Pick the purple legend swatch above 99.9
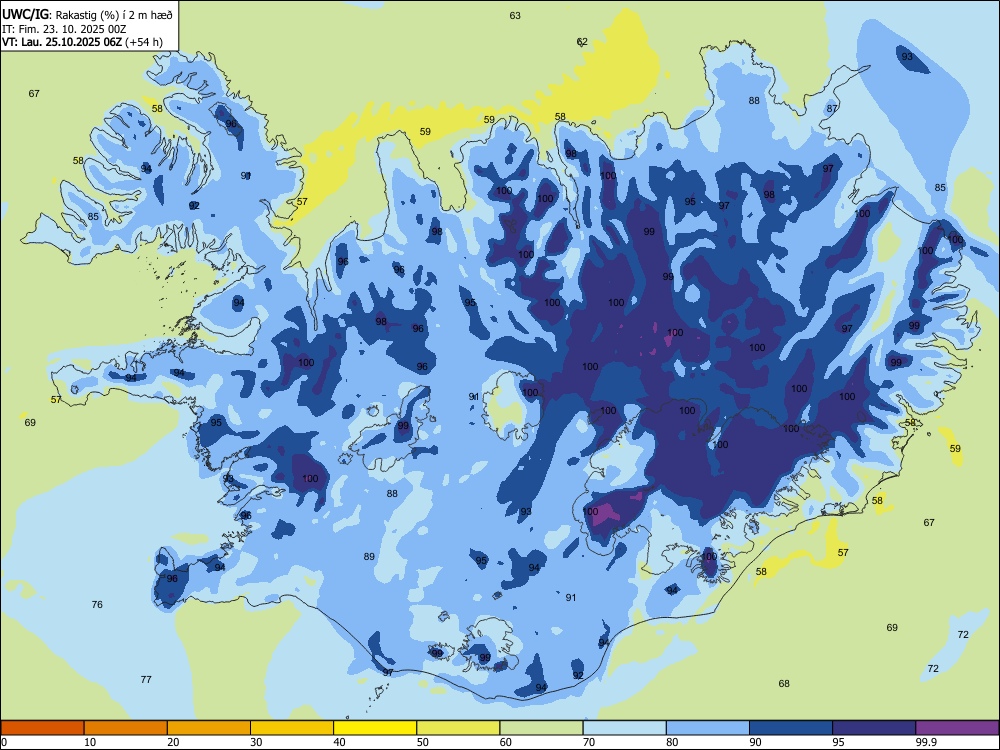The width and height of the screenshot is (1000, 750). pyautogui.click(x=957, y=728)
